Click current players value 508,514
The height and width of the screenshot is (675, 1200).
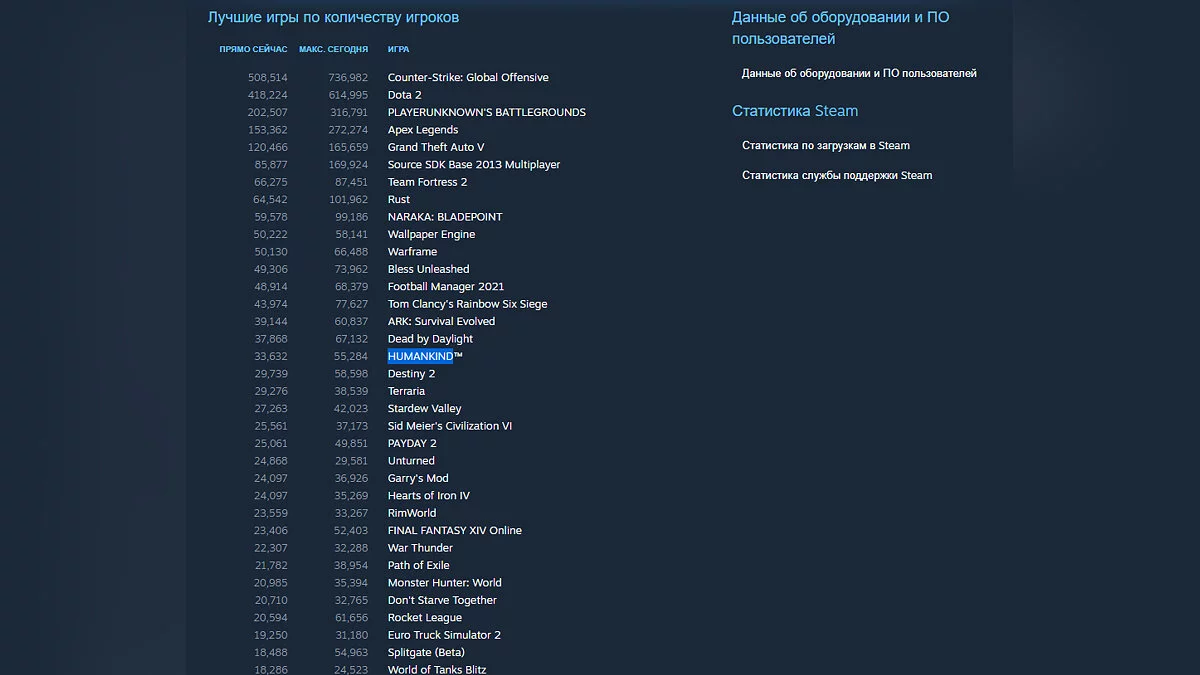pos(268,78)
